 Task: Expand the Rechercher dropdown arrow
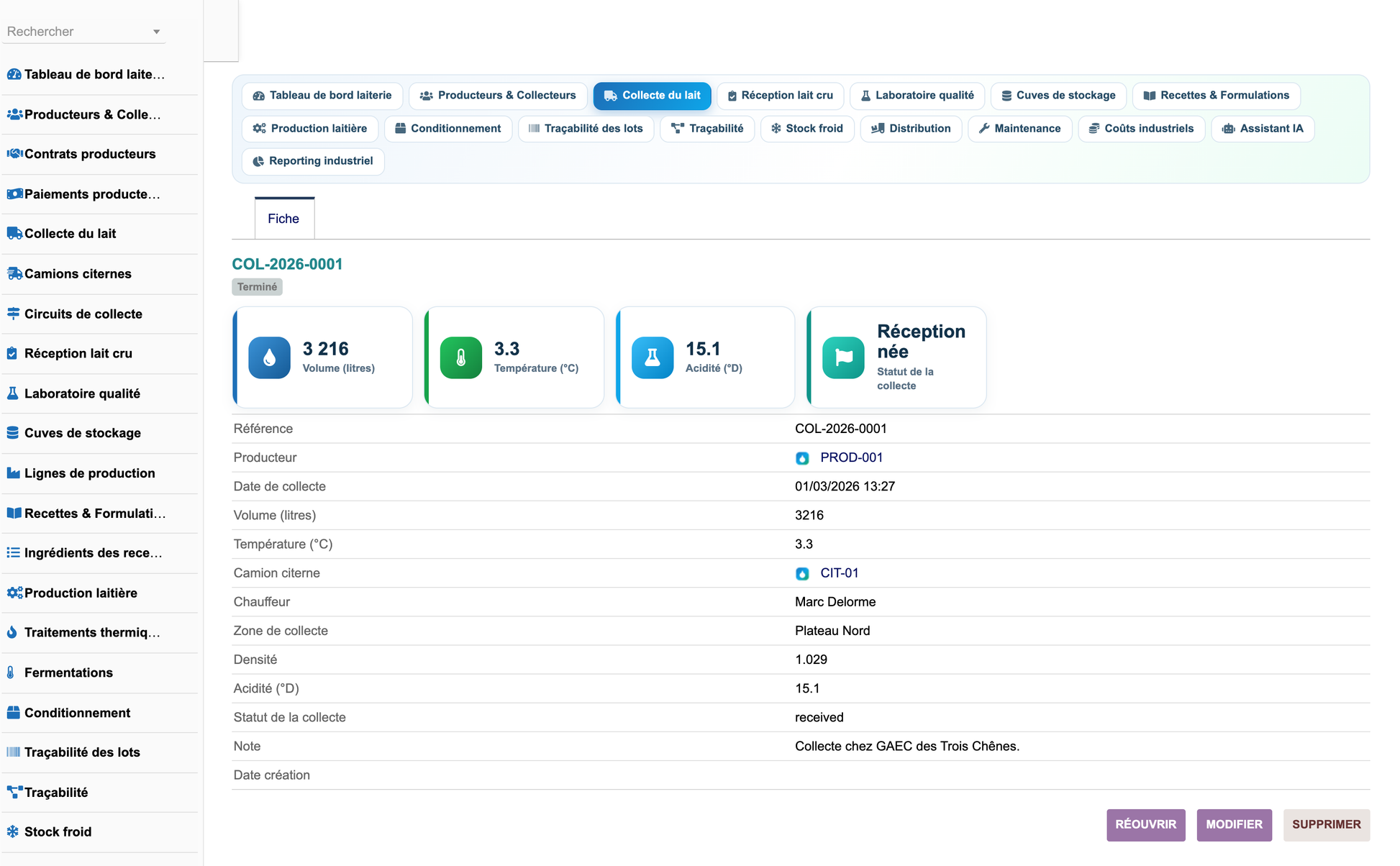(x=156, y=32)
